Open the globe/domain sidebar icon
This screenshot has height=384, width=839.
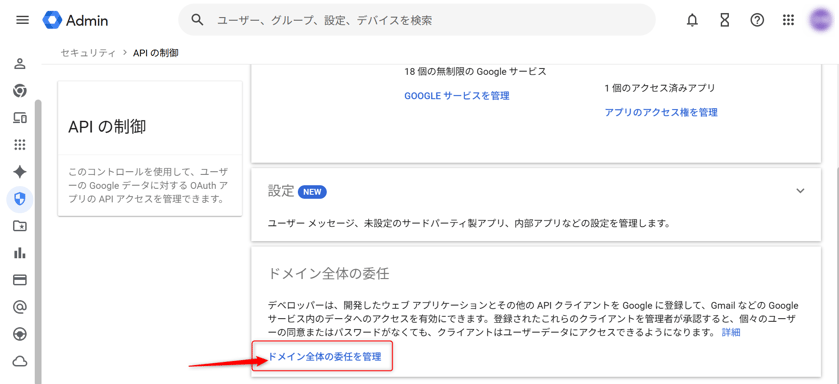pos(20,334)
